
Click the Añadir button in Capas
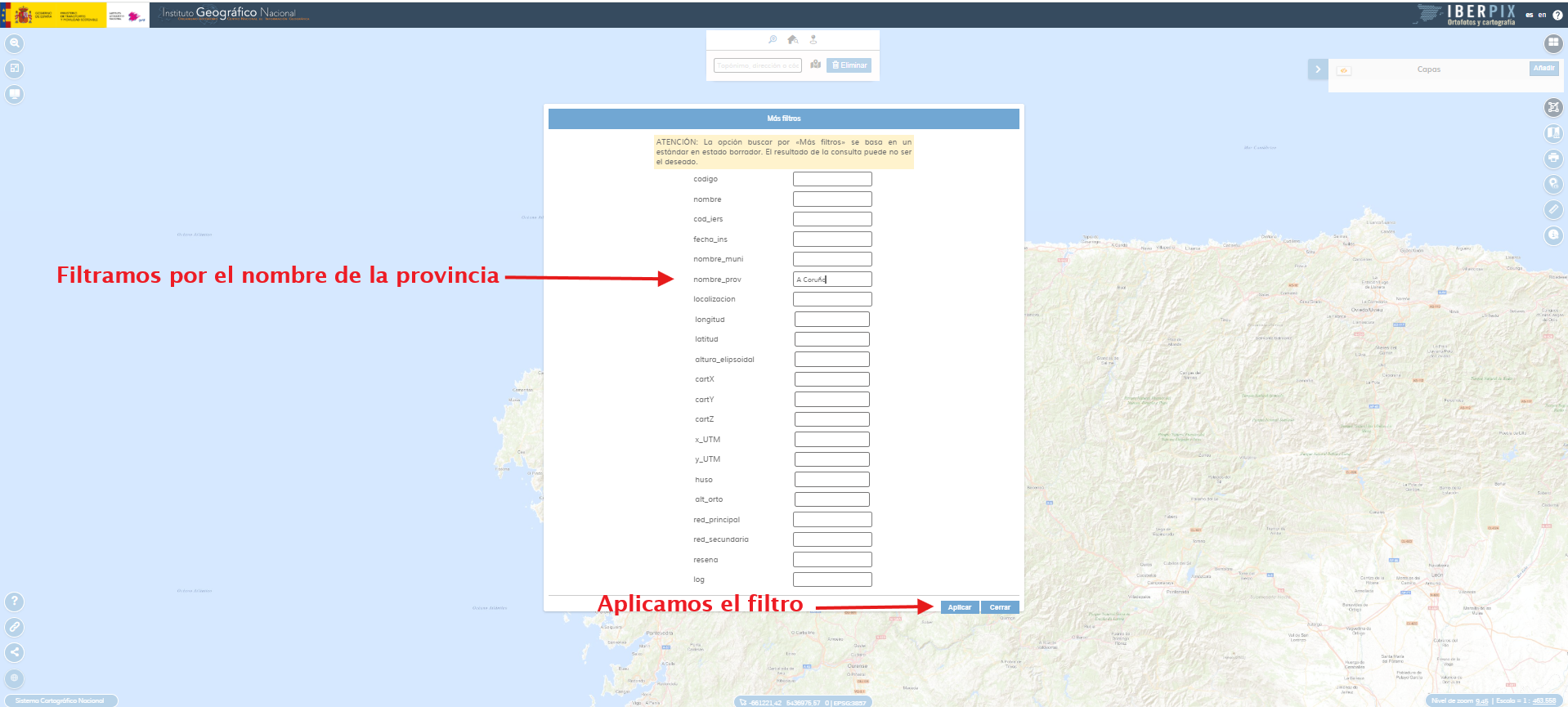click(1543, 69)
